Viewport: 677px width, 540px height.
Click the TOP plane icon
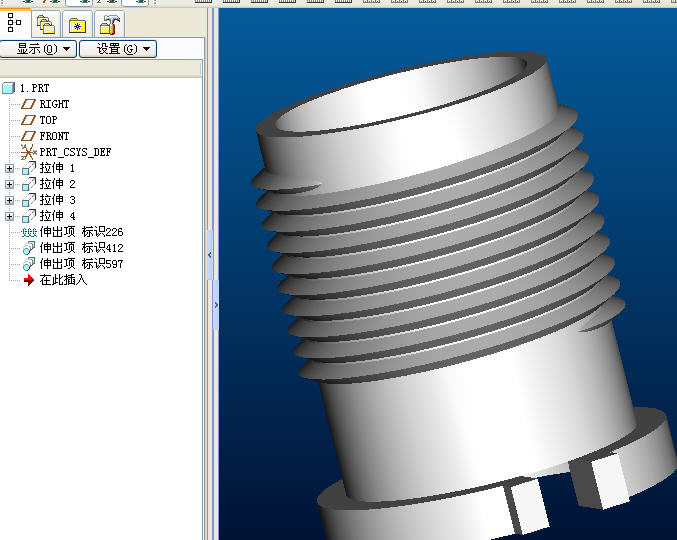coord(28,120)
